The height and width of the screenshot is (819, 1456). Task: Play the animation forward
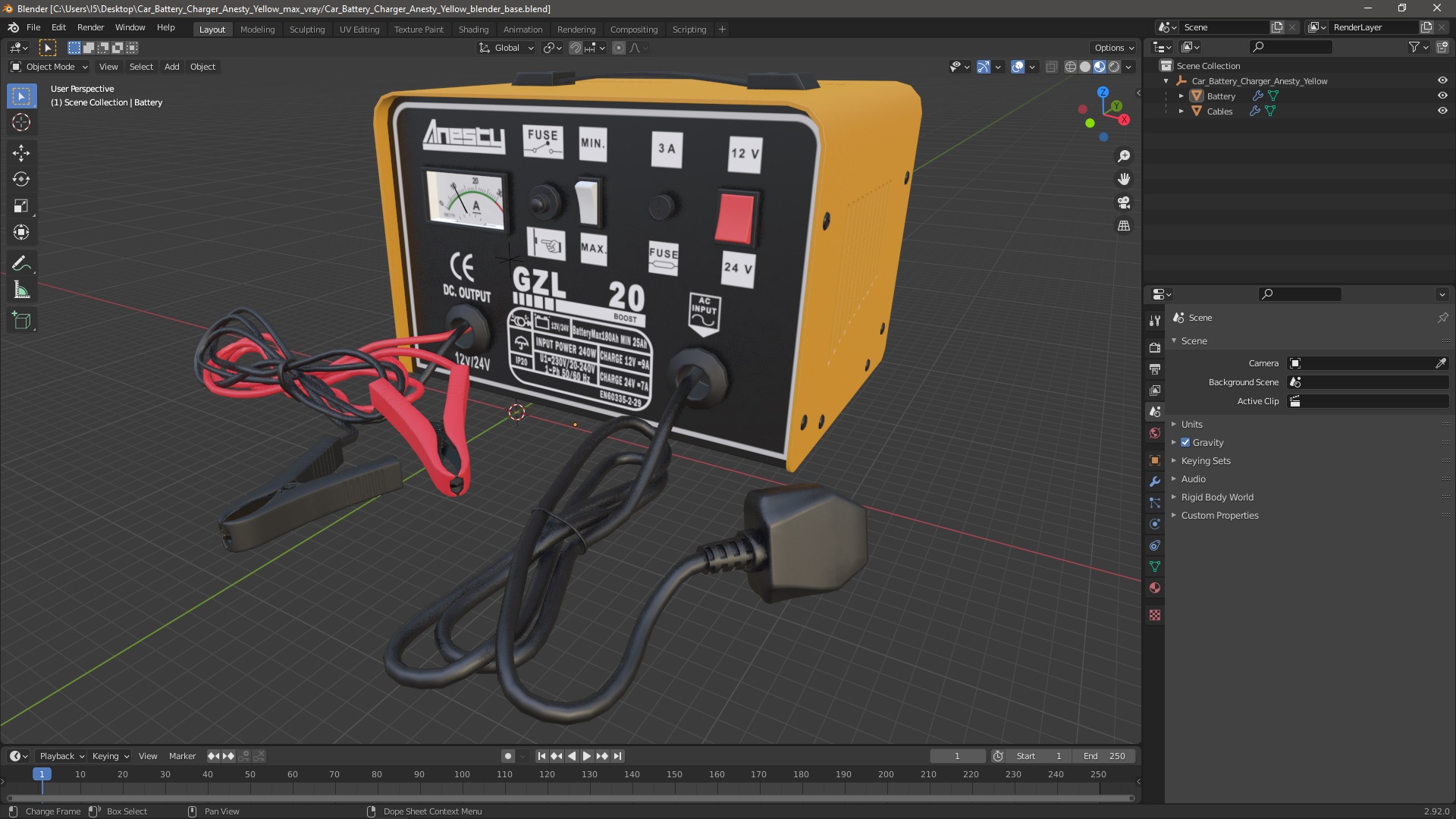(x=586, y=756)
